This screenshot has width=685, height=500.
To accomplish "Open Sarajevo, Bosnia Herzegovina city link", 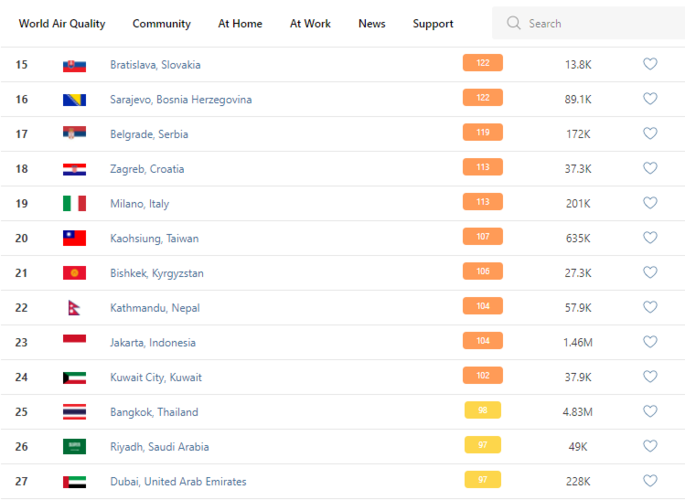I will pyautogui.click(x=180, y=100).
